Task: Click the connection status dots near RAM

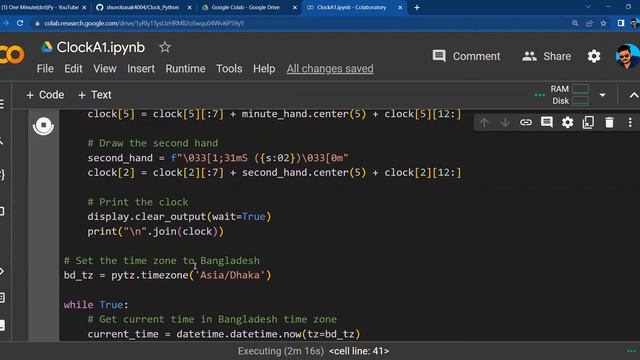Action: tap(540, 95)
